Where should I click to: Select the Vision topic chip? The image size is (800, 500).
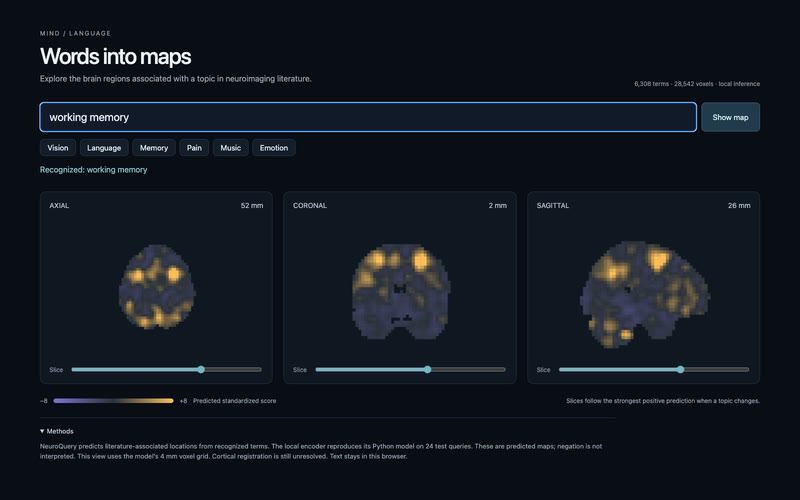tap(58, 147)
